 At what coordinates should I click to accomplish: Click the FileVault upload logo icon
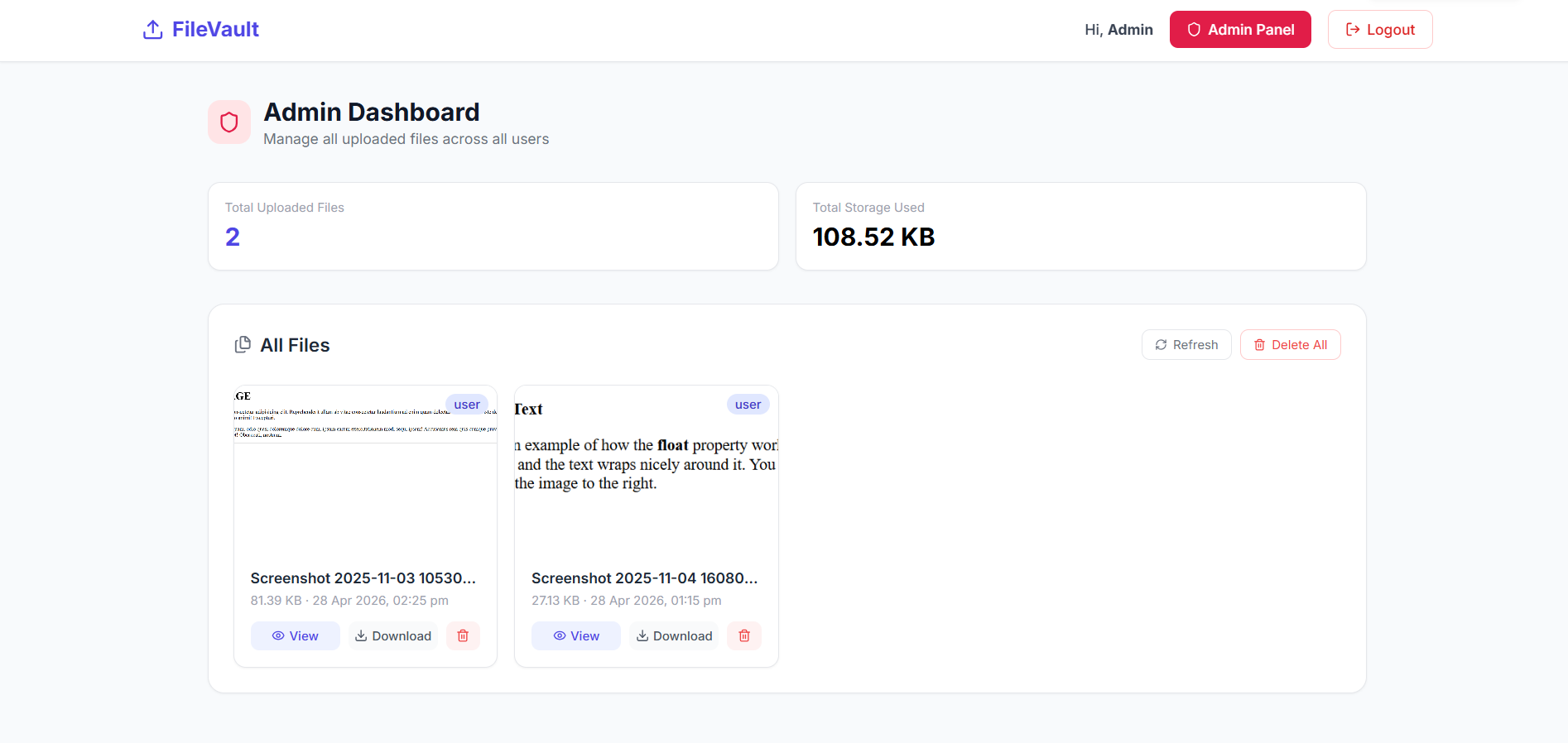coord(152,30)
